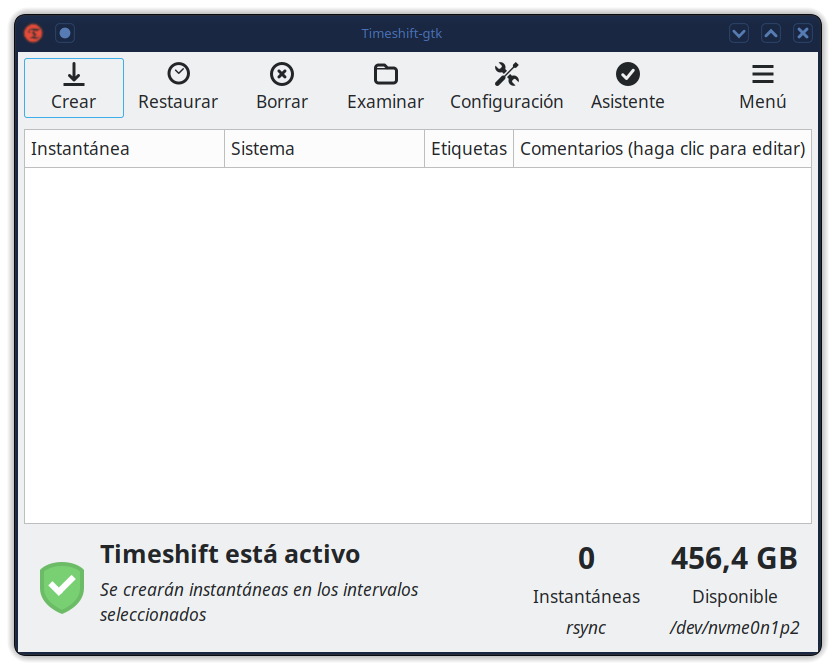Open the Menú hamburger icon

pos(763,74)
